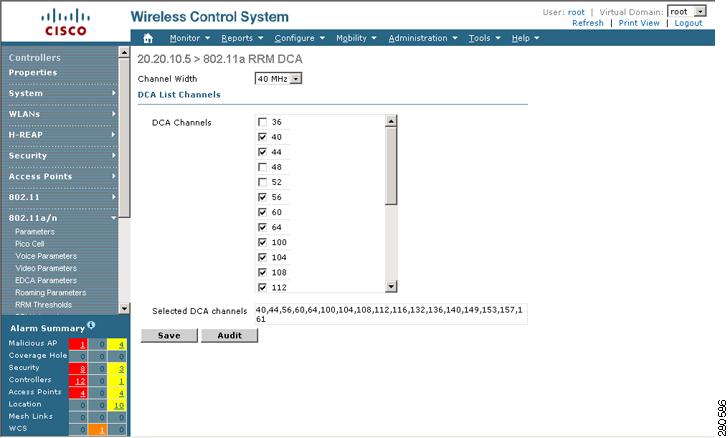Click the Save button
The width and height of the screenshot is (728, 438).
coord(169,335)
